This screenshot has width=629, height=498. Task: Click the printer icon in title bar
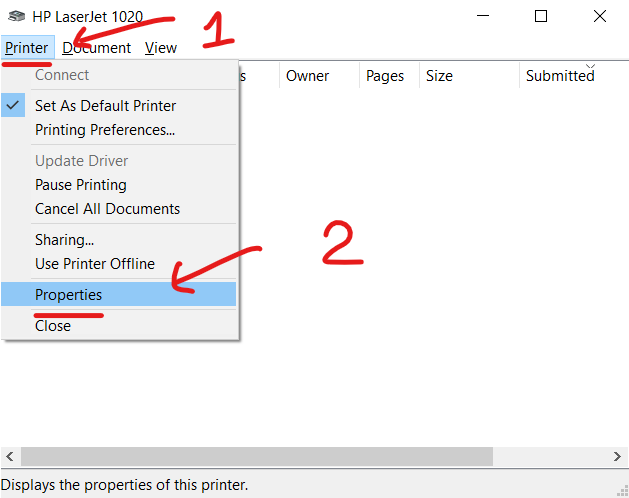(15, 17)
